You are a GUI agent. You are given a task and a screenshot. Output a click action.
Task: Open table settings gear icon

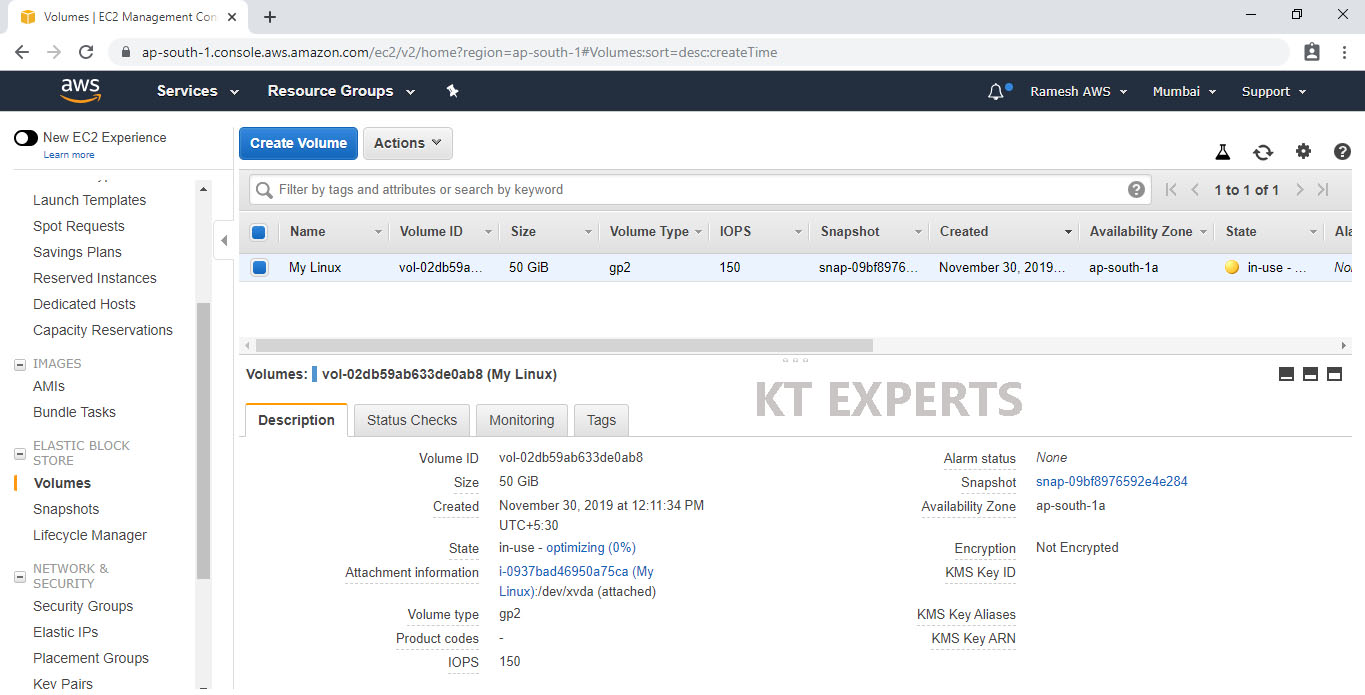(1303, 151)
